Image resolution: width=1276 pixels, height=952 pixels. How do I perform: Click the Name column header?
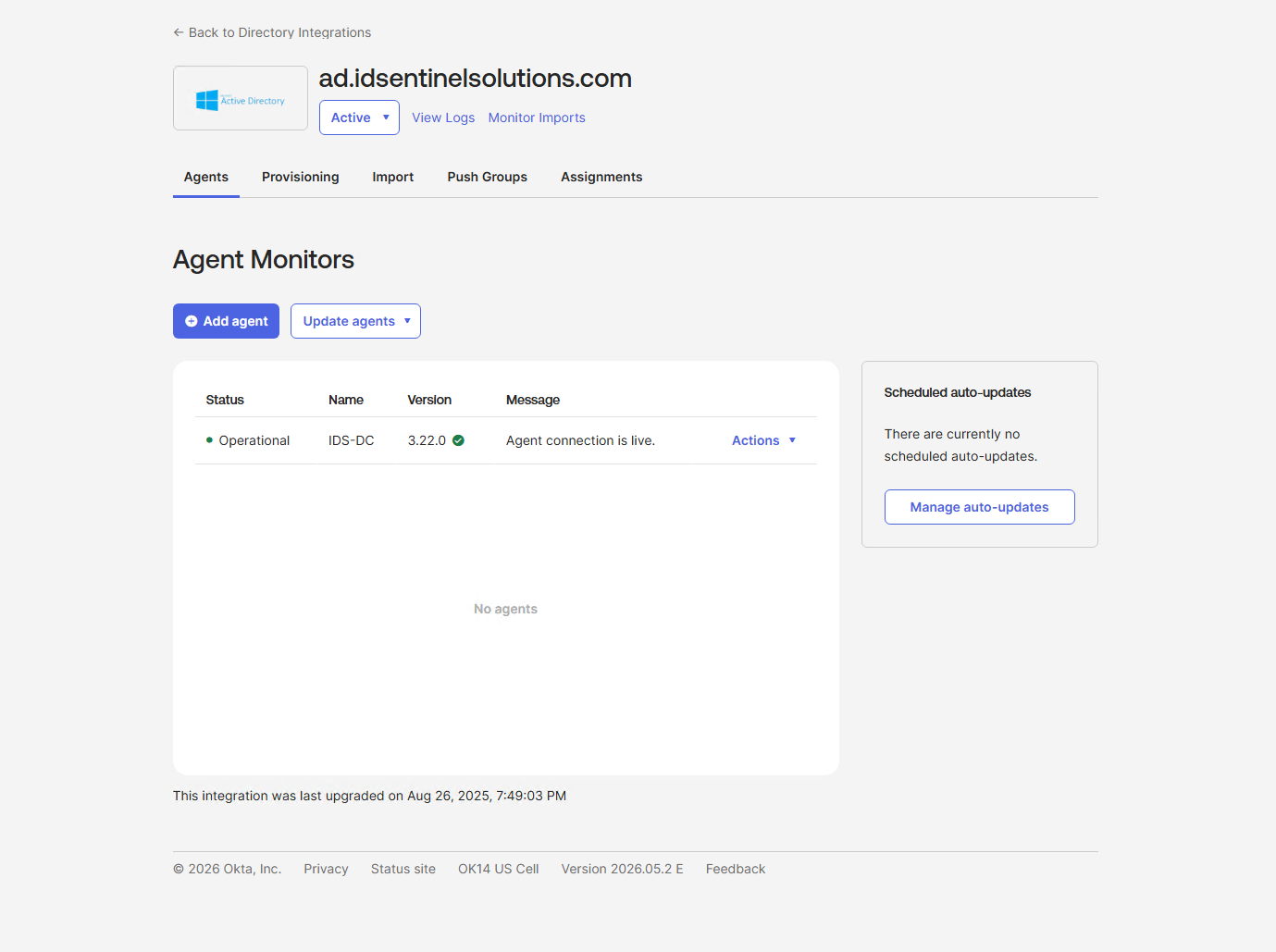coord(346,400)
